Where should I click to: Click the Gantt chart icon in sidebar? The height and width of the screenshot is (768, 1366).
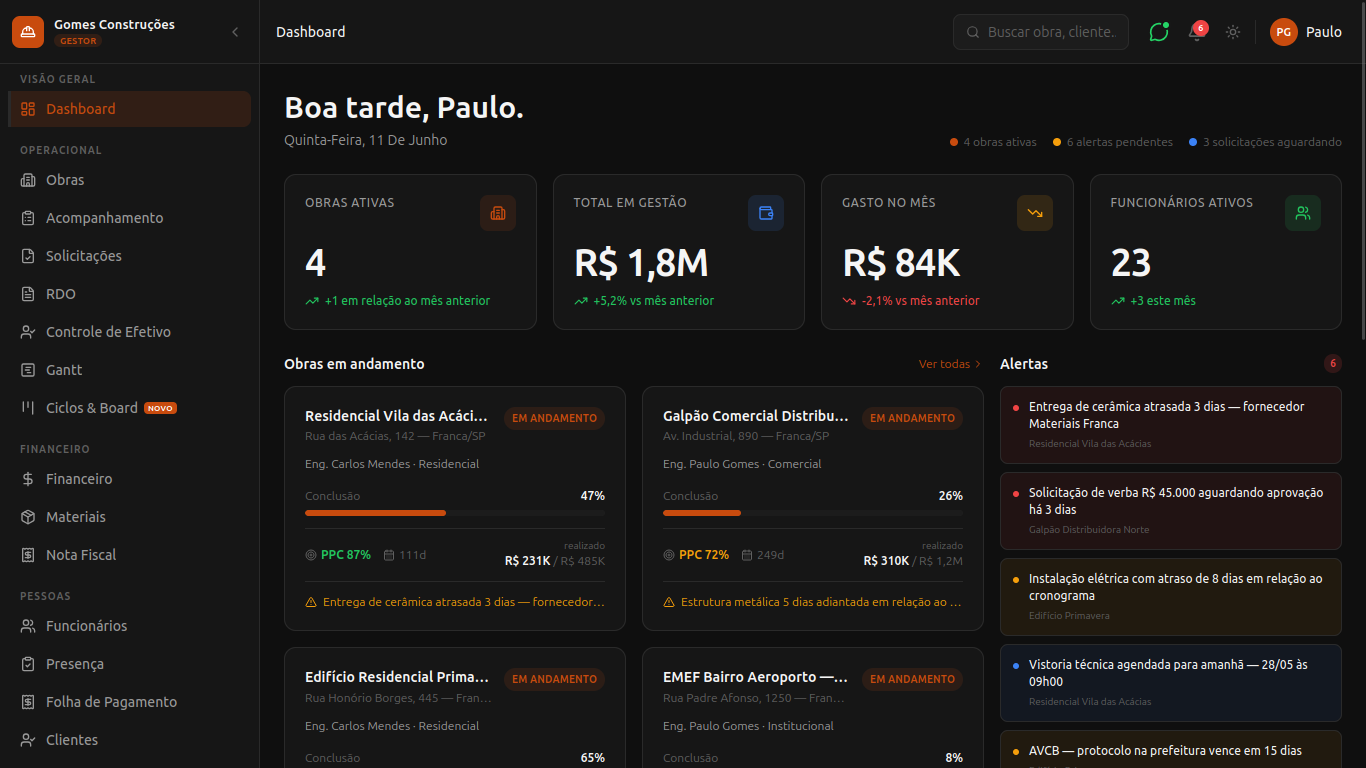click(28, 370)
